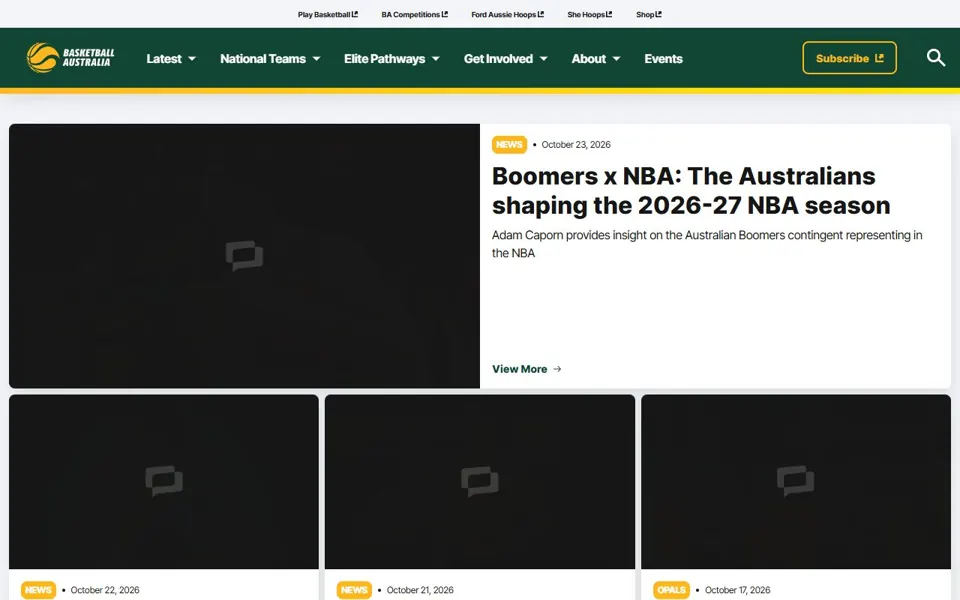This screenshot has height=600, width=960.
Task: Click the October 17, 2026 date
Action: coord(737,590)
